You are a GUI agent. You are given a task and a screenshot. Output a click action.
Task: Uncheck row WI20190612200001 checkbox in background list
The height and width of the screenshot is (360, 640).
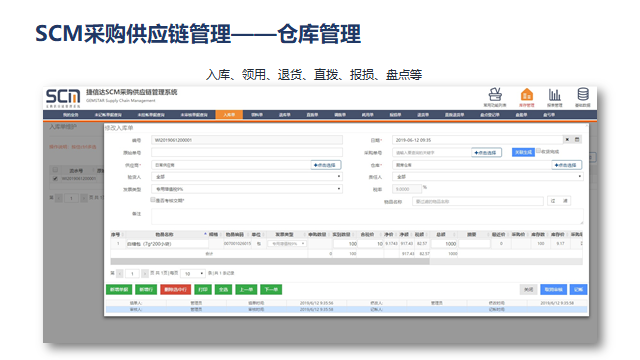tap(55, 178)
